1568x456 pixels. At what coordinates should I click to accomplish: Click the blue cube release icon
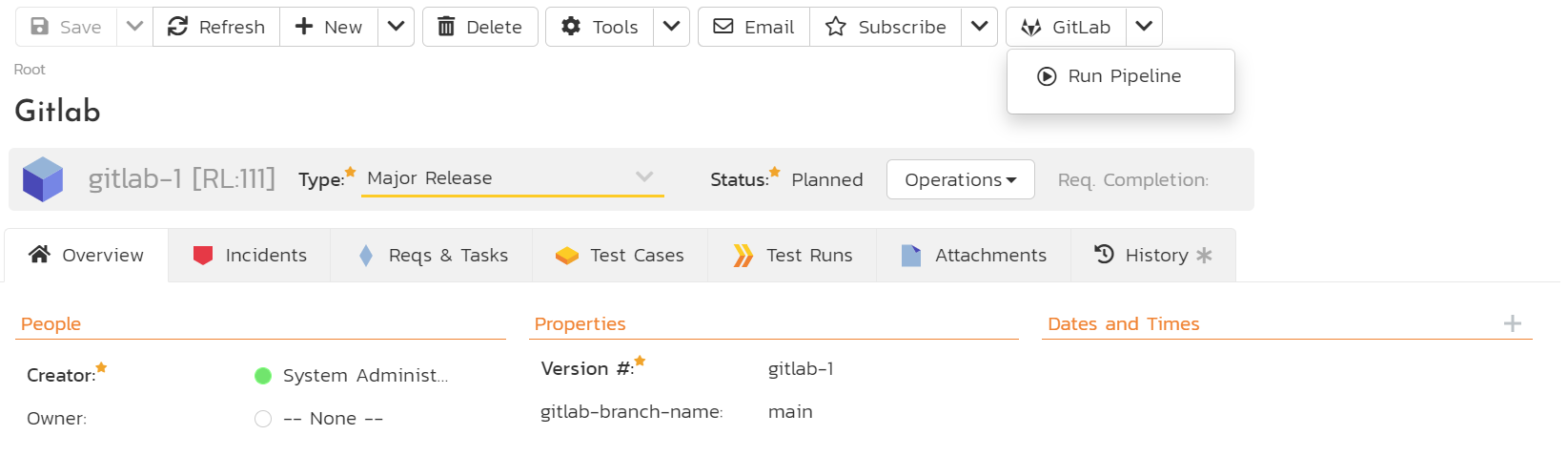(x=43, y=179)
